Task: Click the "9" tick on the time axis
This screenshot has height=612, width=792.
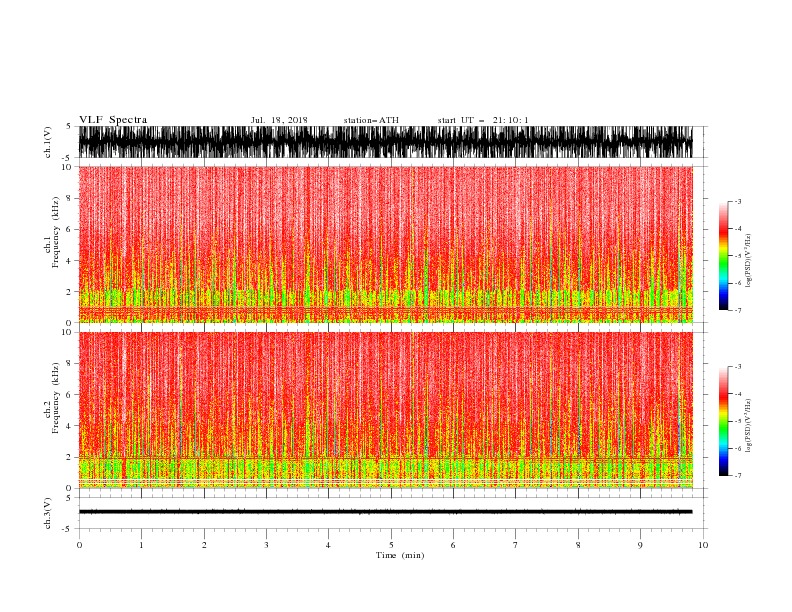Action: (640, 545)
